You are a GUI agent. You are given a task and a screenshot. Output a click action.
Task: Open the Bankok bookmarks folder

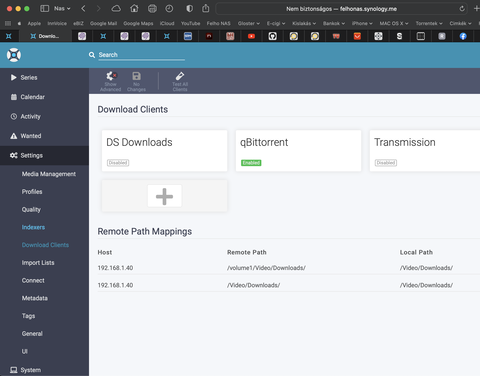334,23
